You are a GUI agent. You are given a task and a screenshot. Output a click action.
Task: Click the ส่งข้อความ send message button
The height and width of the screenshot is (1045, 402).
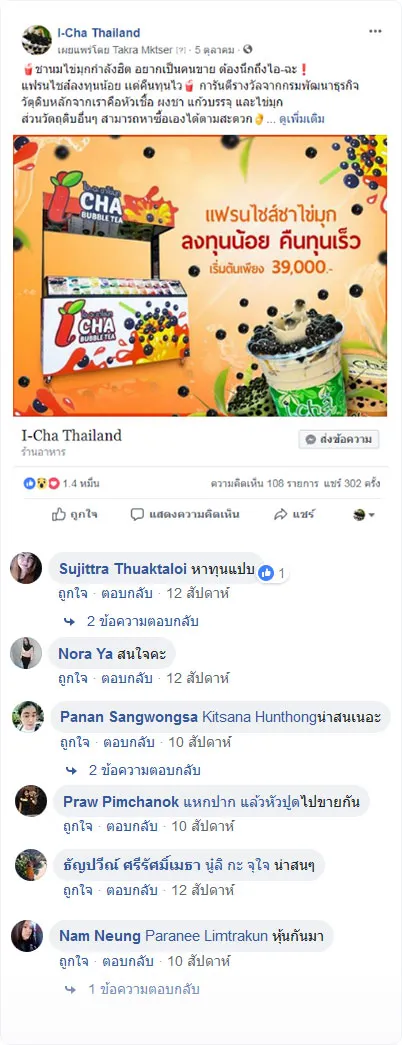(339, 440)
